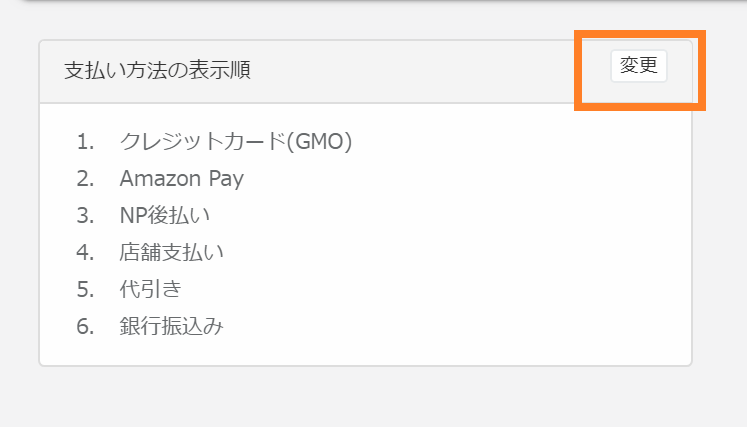Select 銀行振込み payment method

coord(171,327)
